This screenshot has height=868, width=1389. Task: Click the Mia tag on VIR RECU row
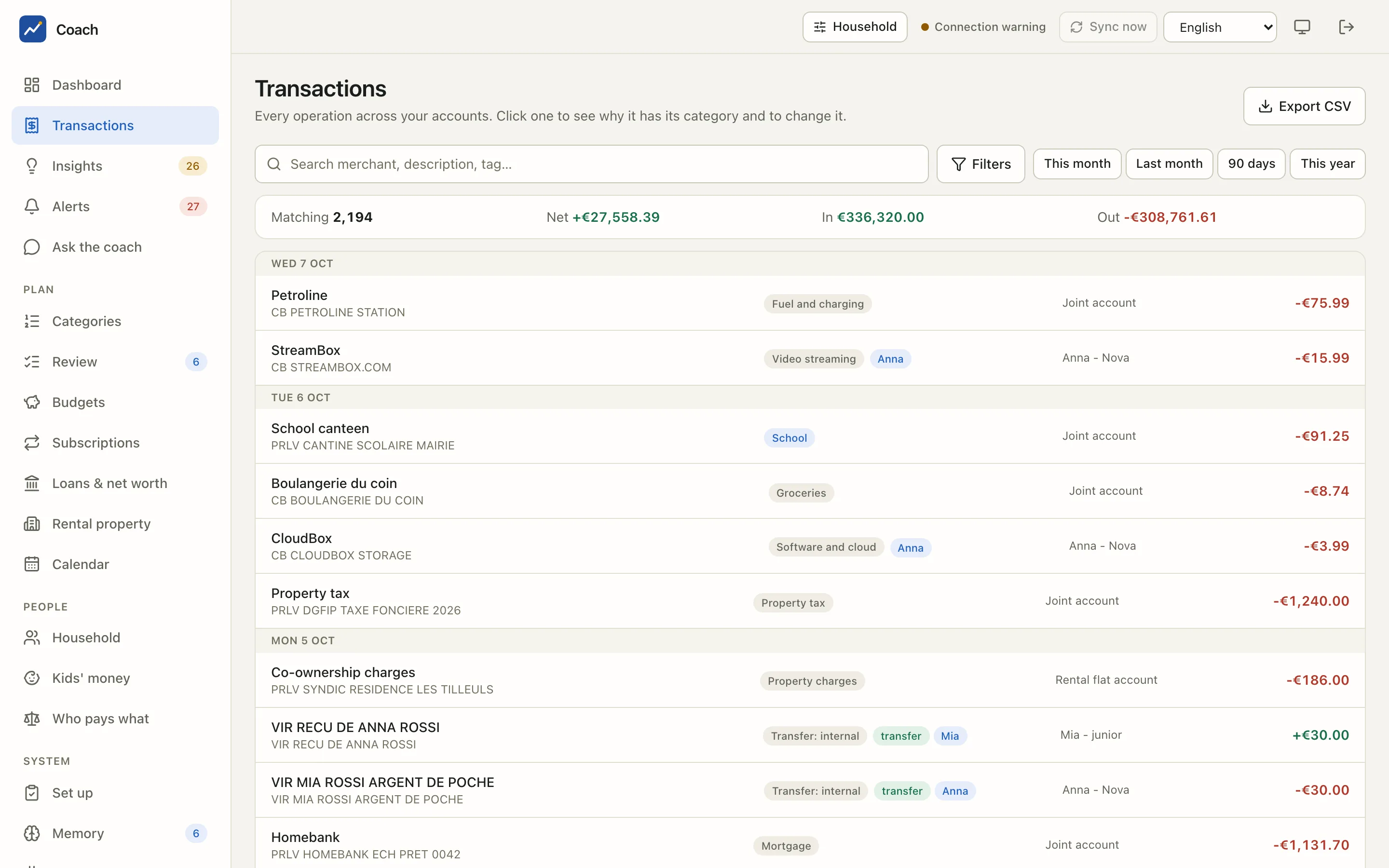pos(950,736)
